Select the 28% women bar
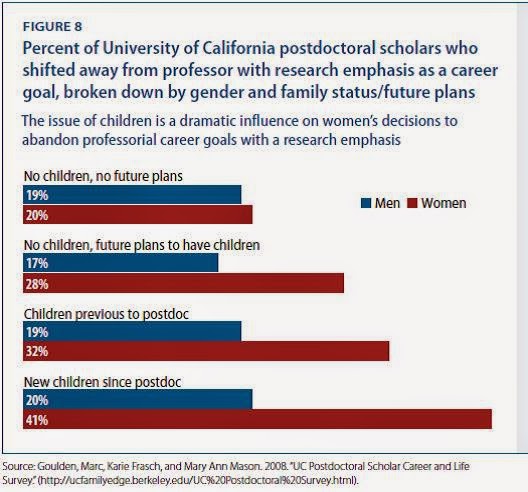This screenshot has height=492, width=528. (183, 283)
